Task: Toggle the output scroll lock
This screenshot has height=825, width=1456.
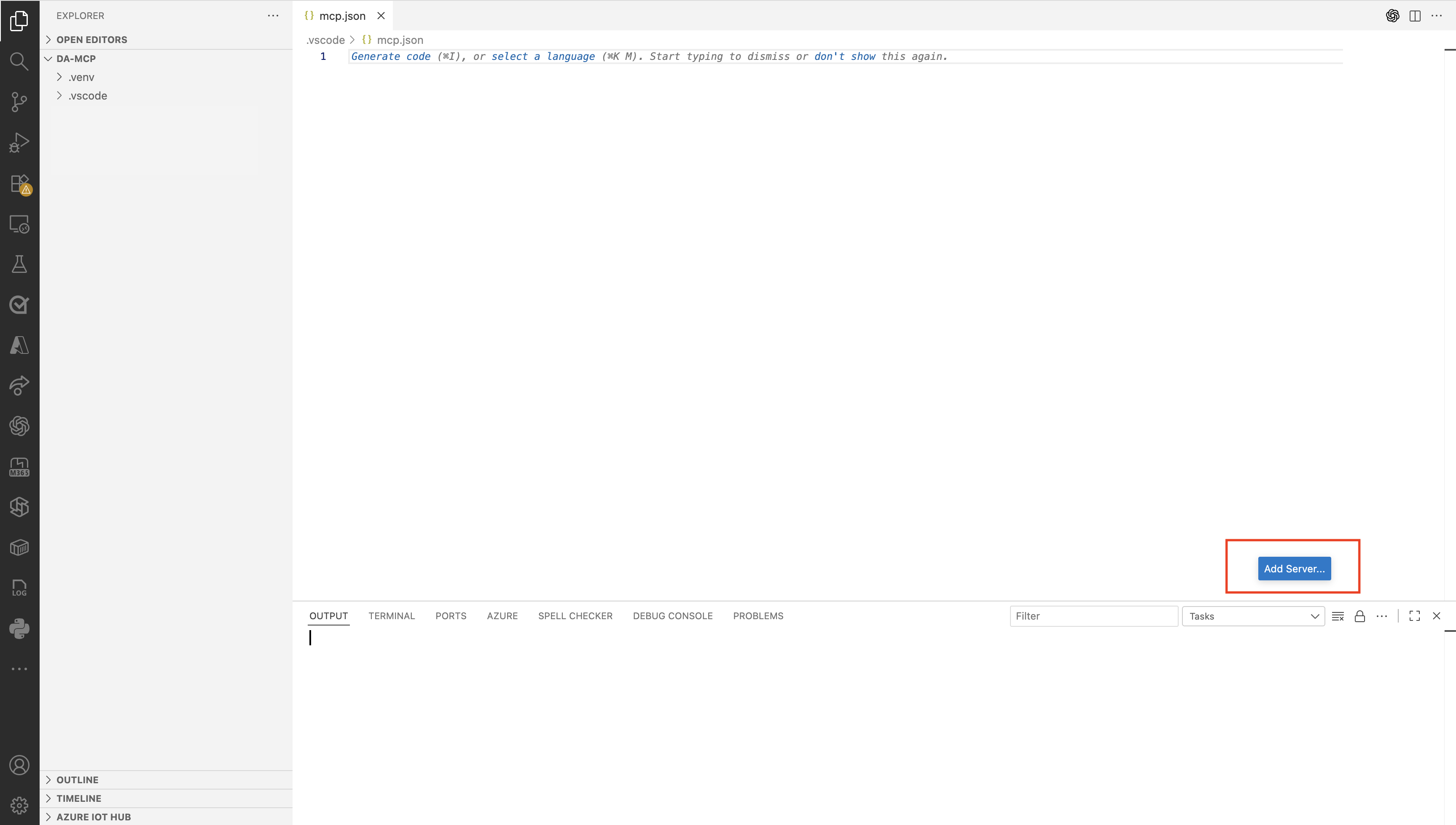Action: coord(1360,616)
